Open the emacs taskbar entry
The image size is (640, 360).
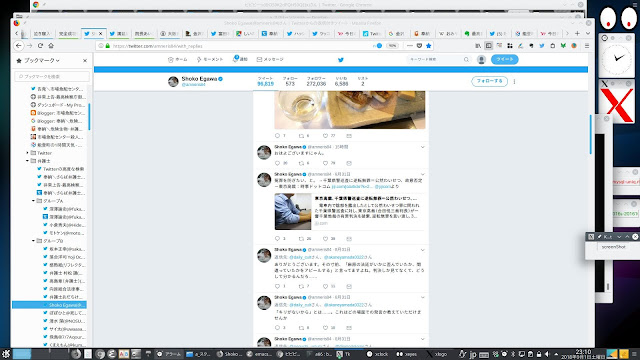pyautogui.click(x=259, y=354)
